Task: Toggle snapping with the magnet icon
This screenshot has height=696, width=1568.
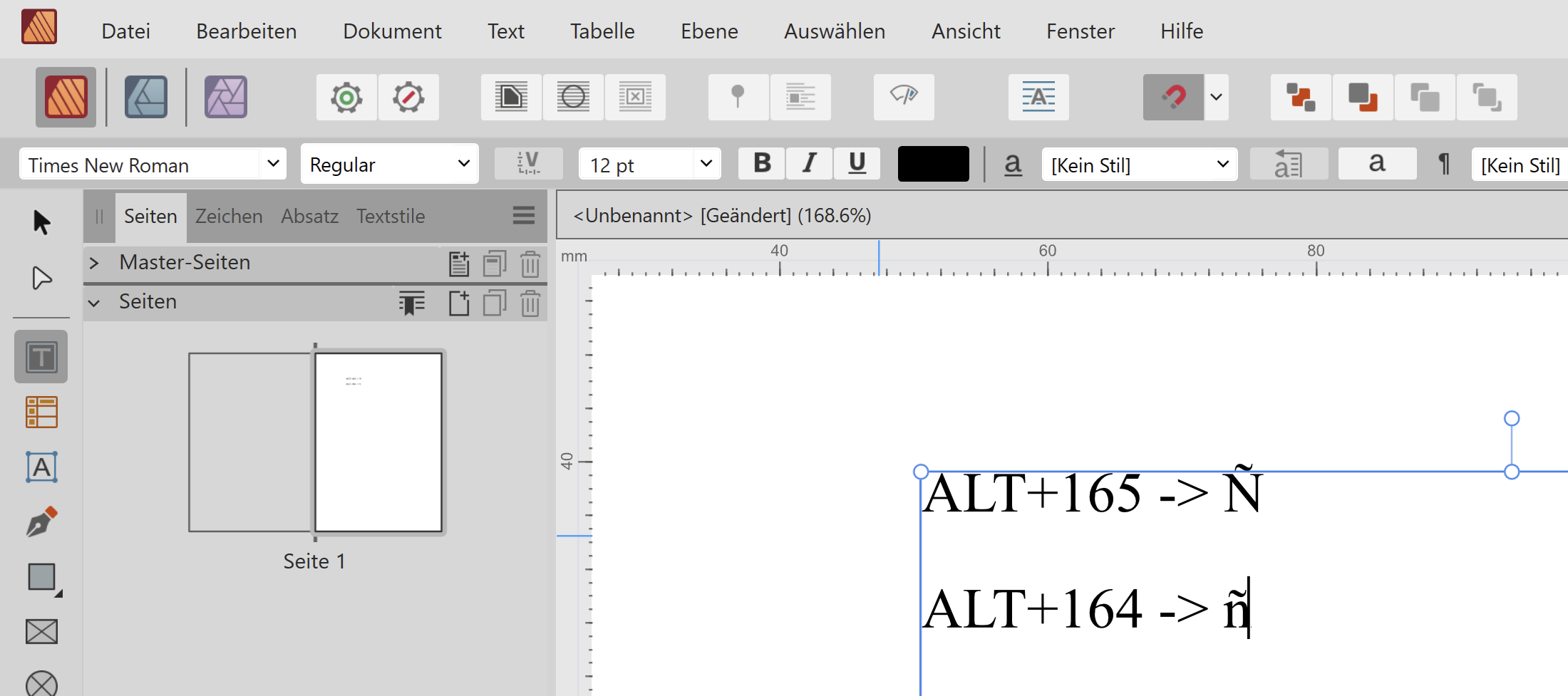Action: 1173,97
